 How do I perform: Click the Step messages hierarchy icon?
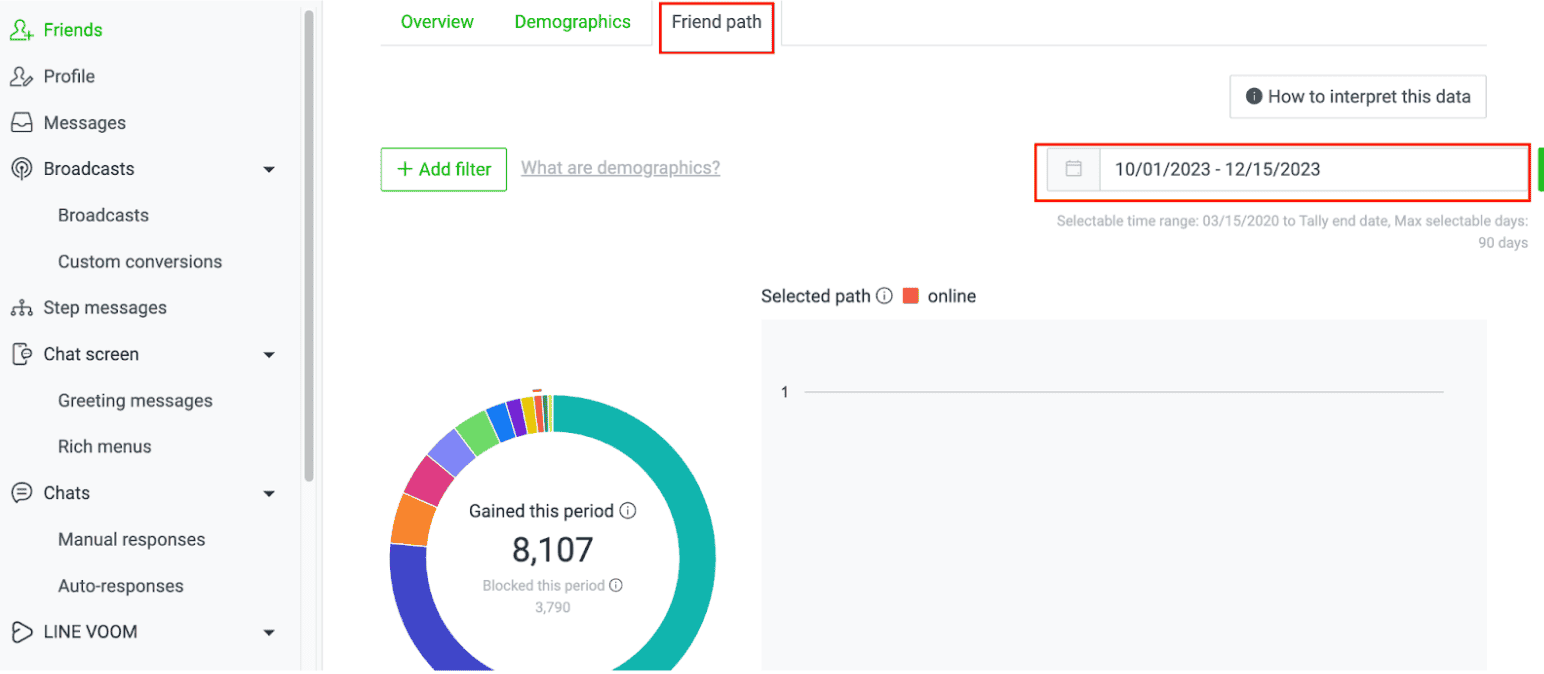[x=21, y=308]
